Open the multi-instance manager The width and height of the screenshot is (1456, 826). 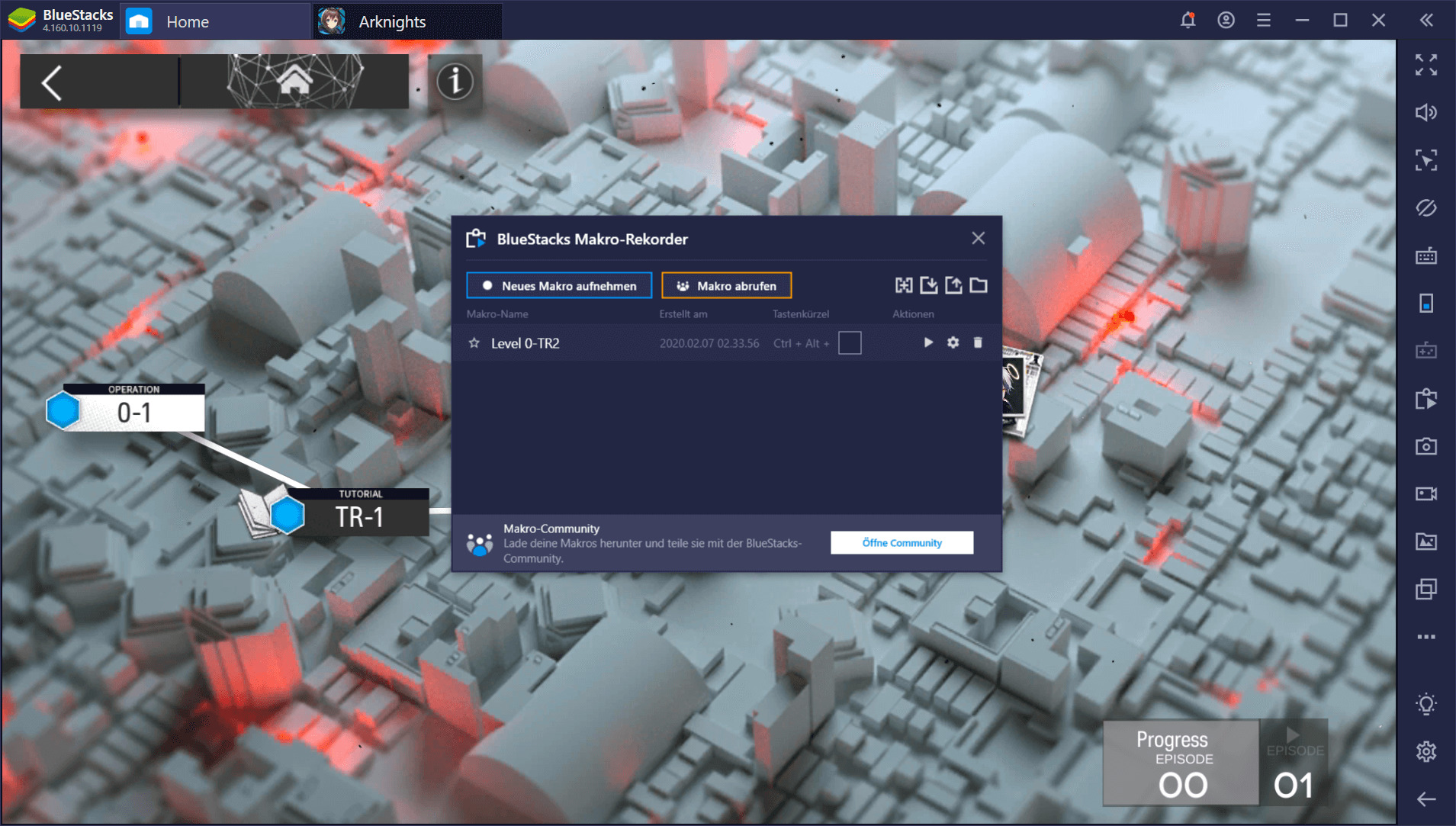[x=1426, y=589]
